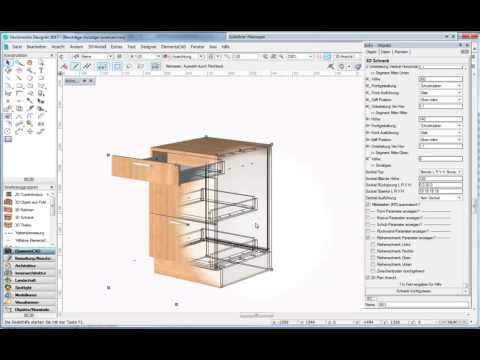Click the Name field at Info palette bottom
The image size is (480, 360).
point(423,304)
